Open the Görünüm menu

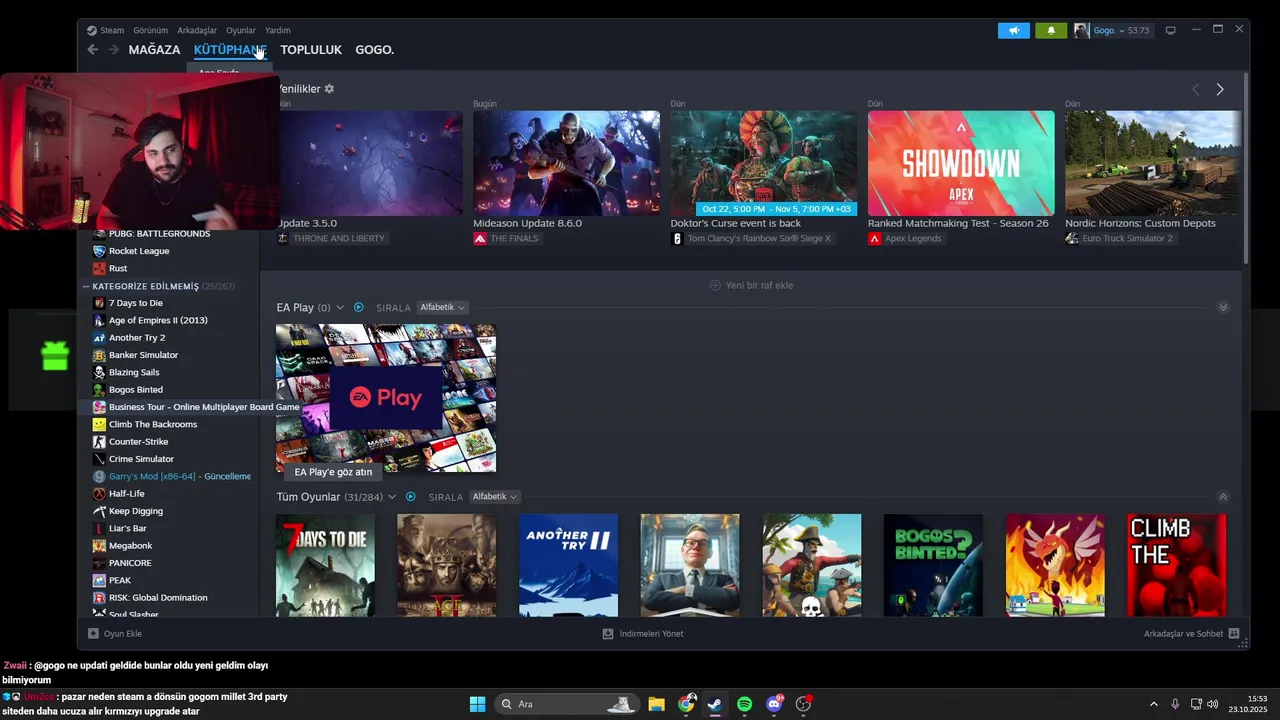point(151,31)
